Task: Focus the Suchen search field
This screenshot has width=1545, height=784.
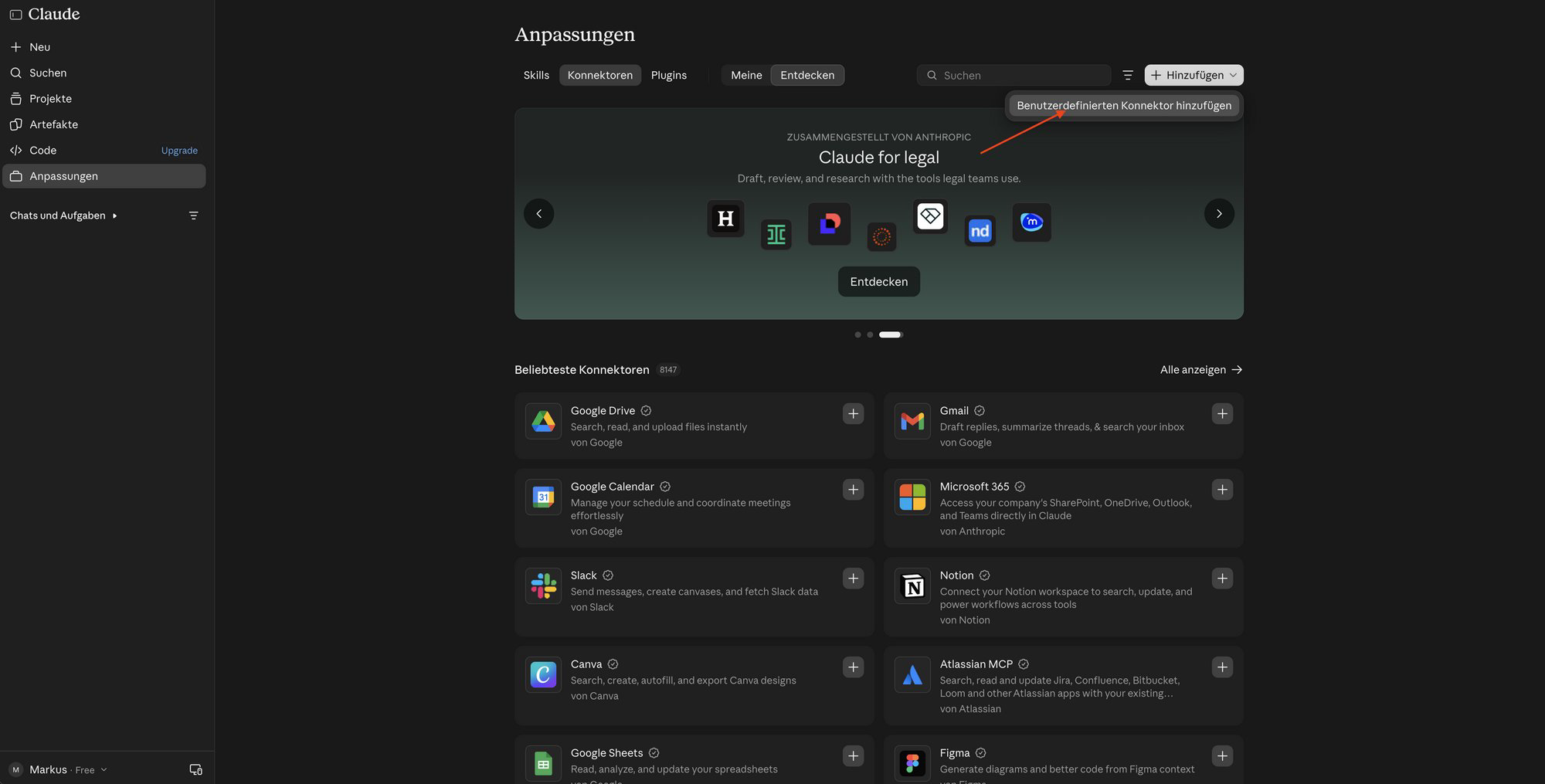Action: pos(1014,75)
